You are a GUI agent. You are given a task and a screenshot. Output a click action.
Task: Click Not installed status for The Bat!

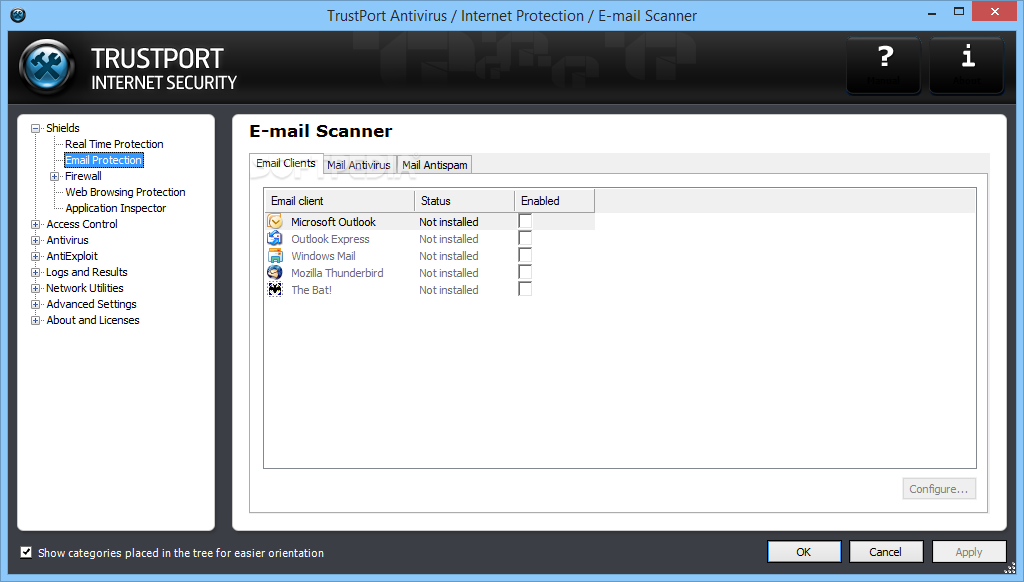(449, 290)
